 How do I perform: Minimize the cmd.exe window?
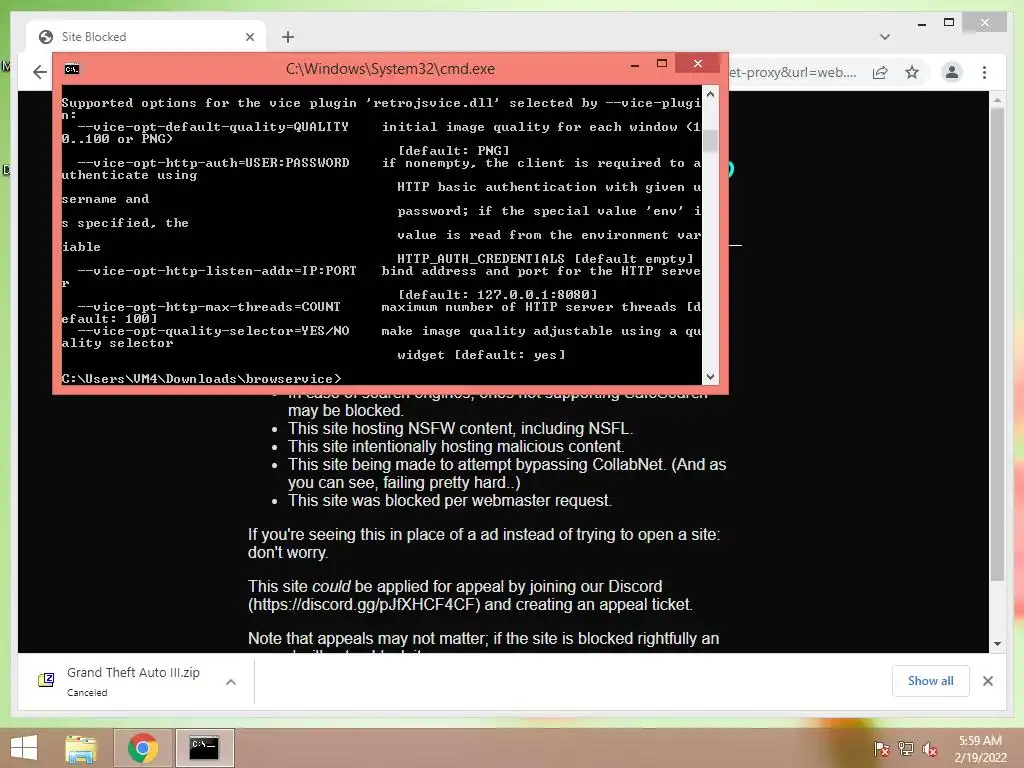coord(635,65)
